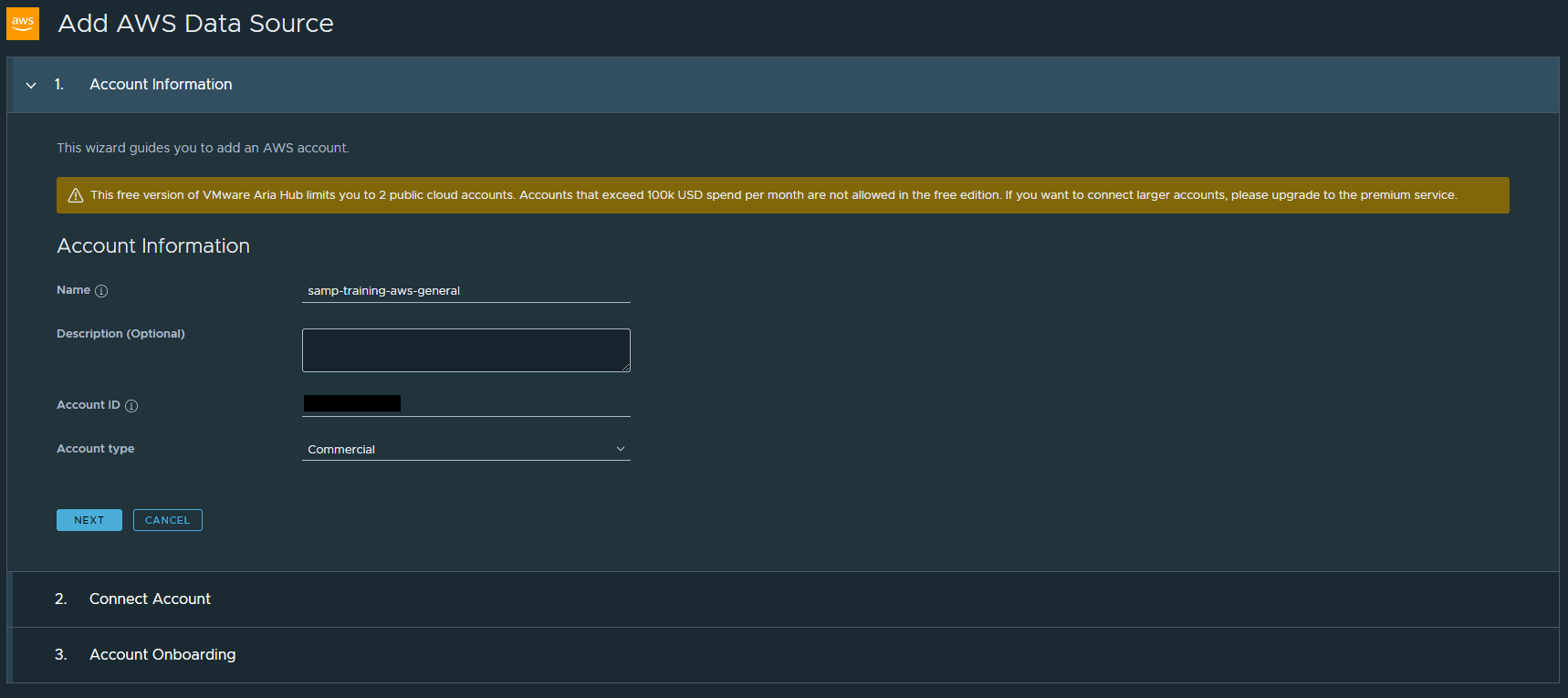Click the Account Information step header
This screenshot has width=1568, height=698.
(783, 85)
